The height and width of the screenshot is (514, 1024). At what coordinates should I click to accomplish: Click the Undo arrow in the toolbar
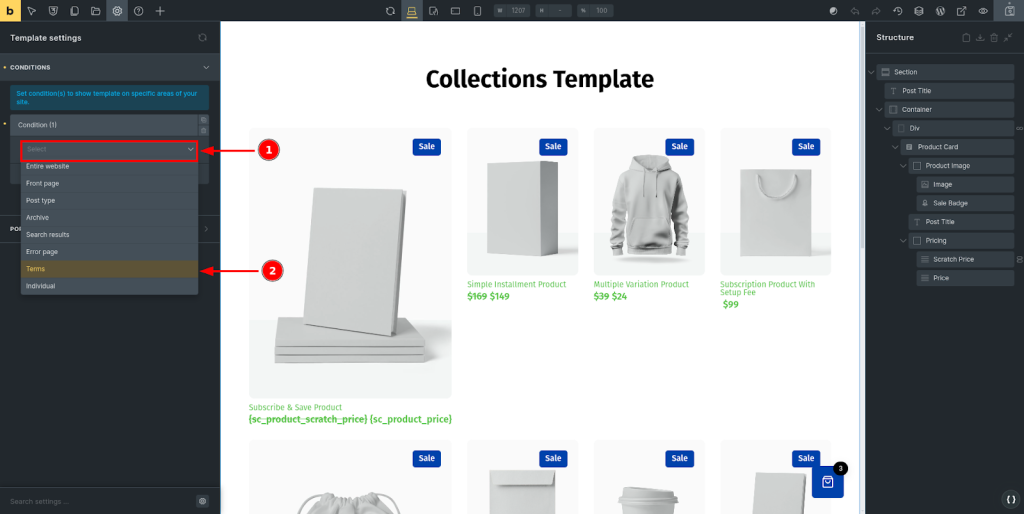point(855,11)
